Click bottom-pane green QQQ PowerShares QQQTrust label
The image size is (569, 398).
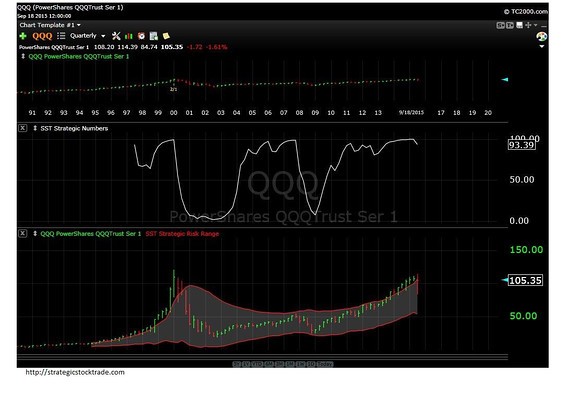click(91, 234)
